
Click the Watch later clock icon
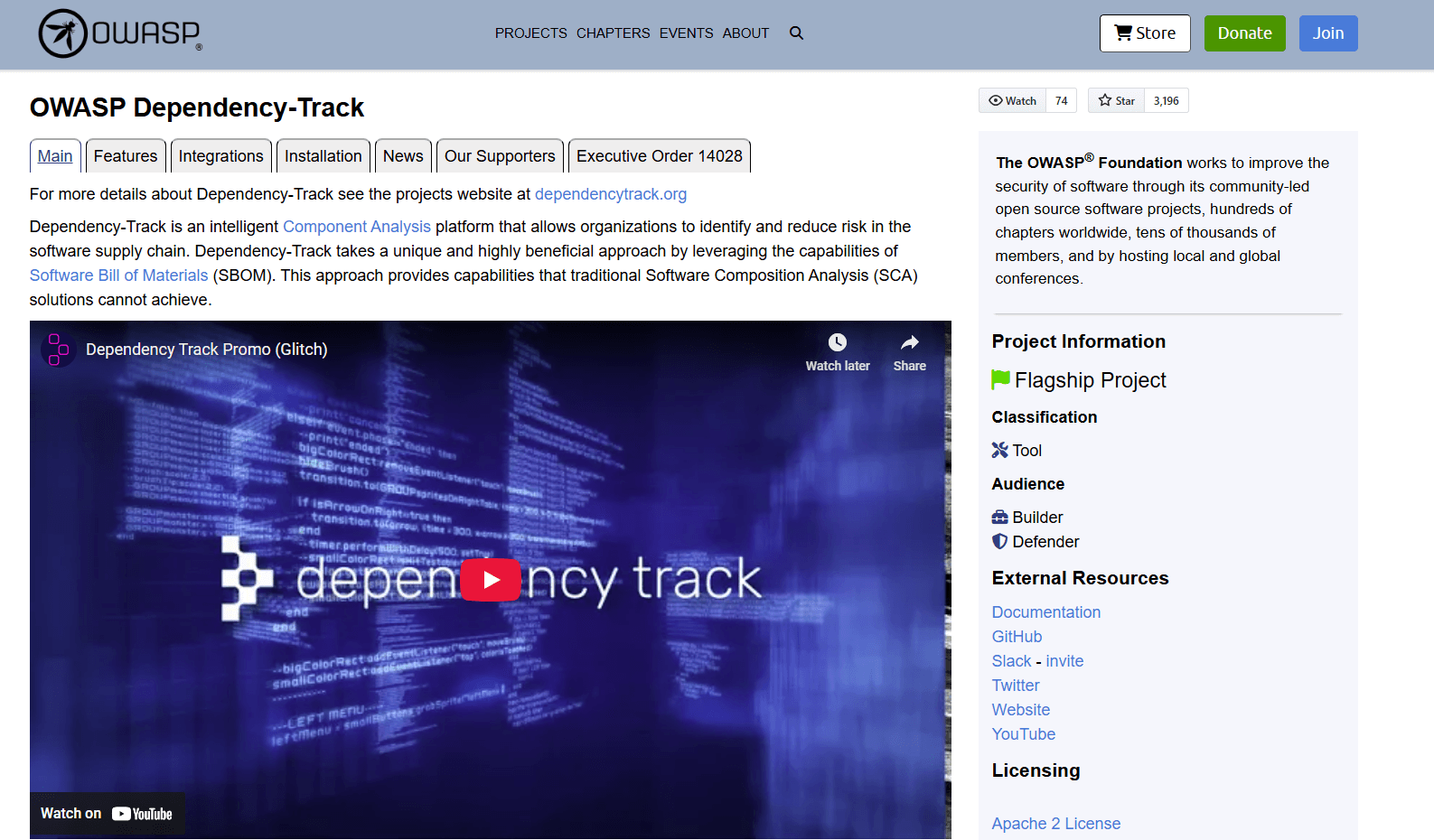point(838,342)
